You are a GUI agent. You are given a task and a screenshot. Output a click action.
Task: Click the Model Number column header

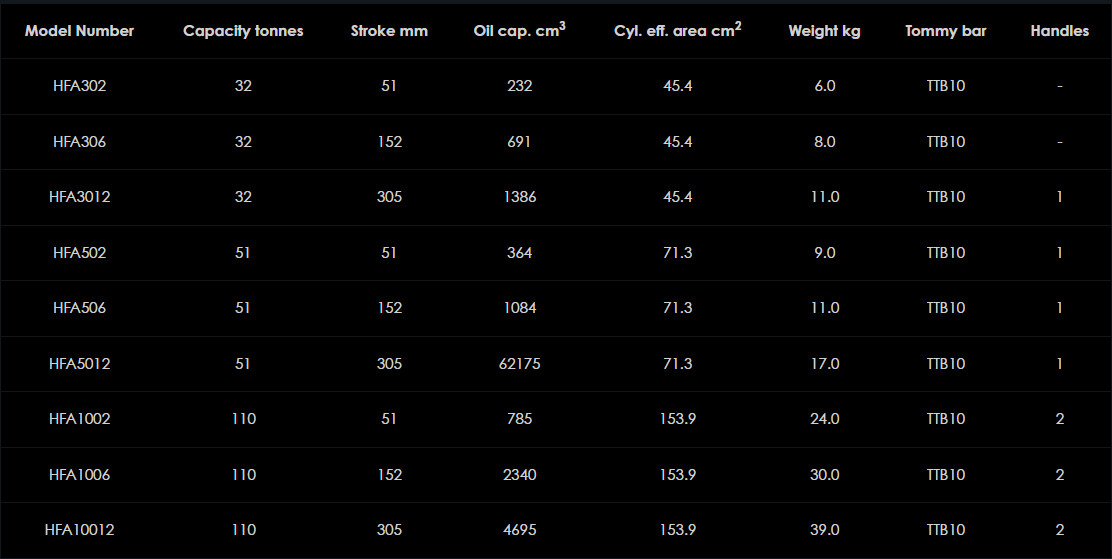79,31
